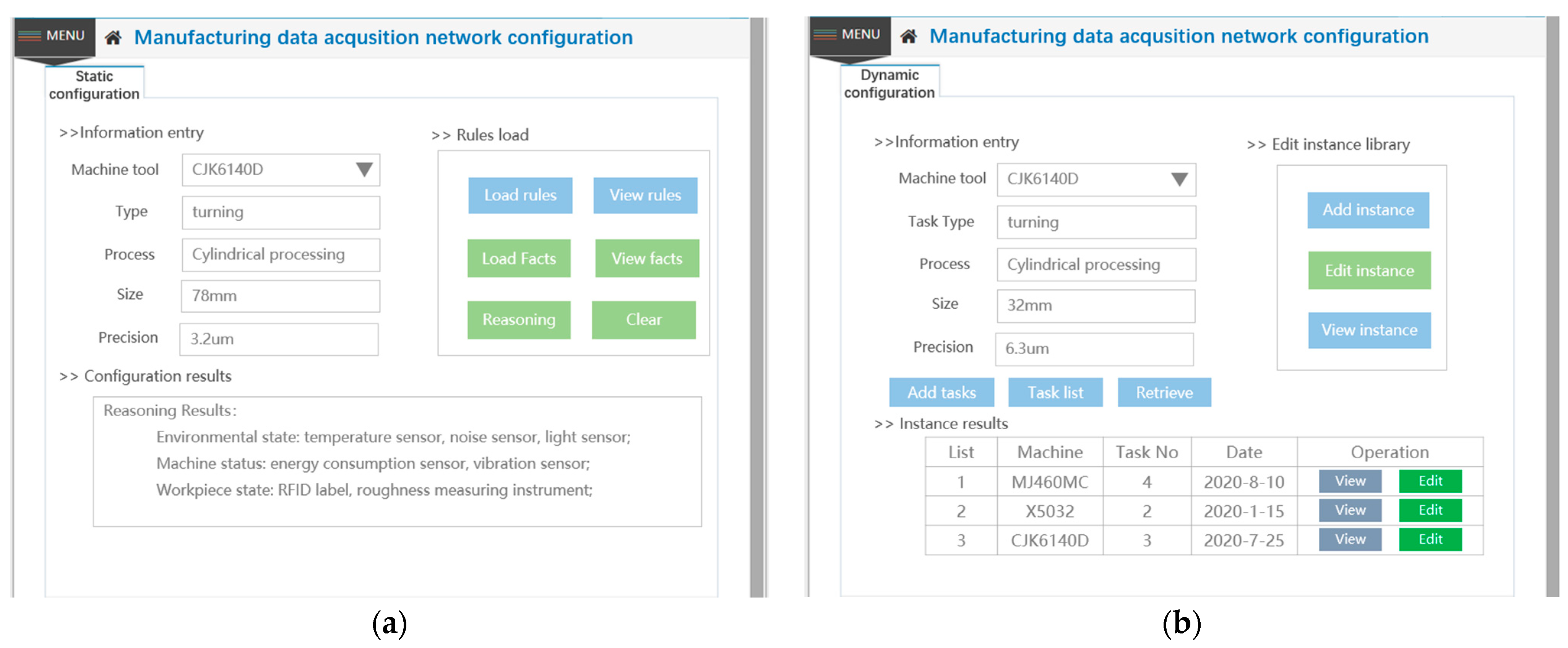This screenshot has height=648, width=1568.
Task: Click the Precision field showing 3.2um
Action: pos(279,339)
